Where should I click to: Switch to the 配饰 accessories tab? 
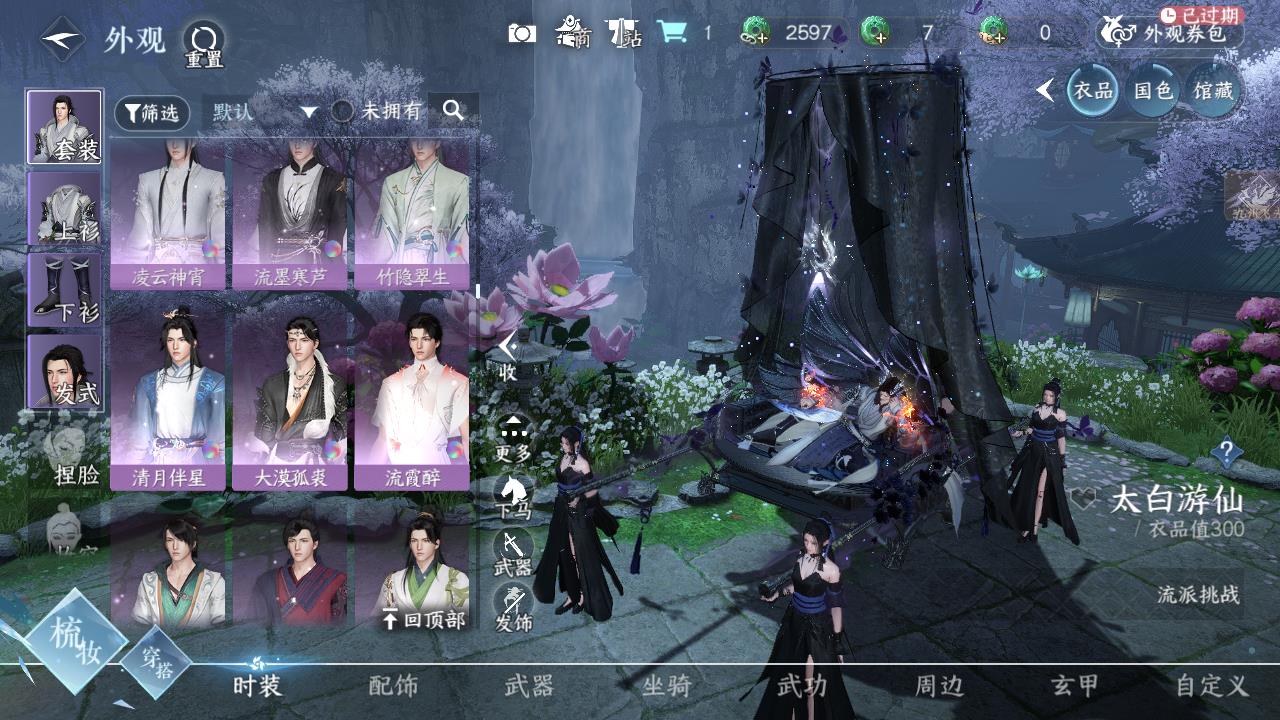[393, 686]
